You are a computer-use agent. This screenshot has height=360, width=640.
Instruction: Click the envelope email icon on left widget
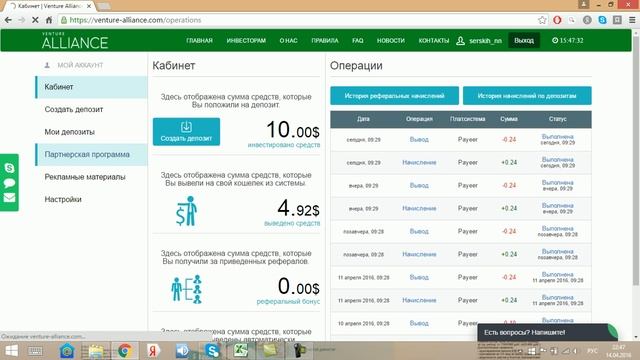(x=9, y=198)
